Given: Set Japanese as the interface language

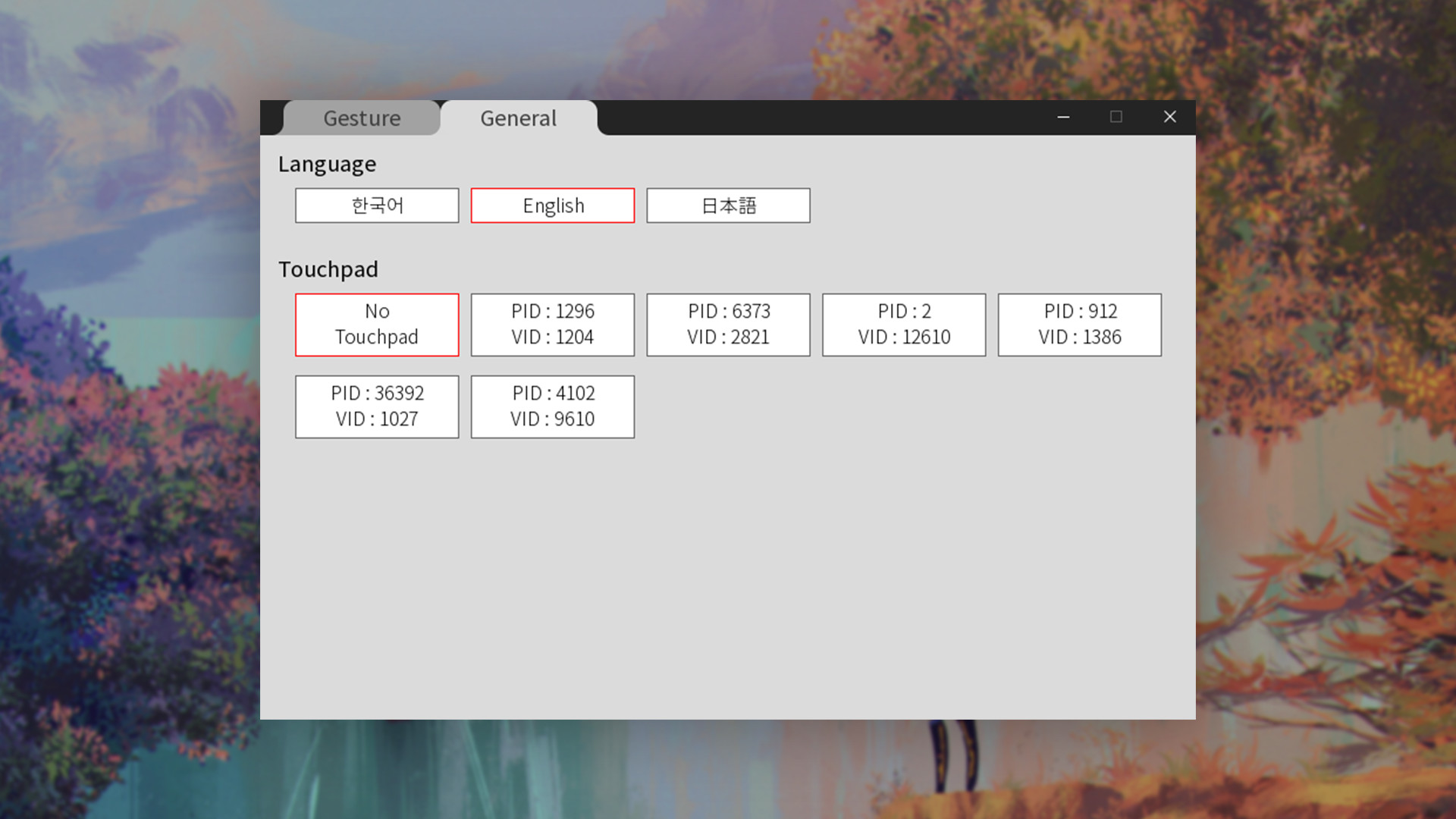Looking at the screenshot, I should tap(727, 206).
